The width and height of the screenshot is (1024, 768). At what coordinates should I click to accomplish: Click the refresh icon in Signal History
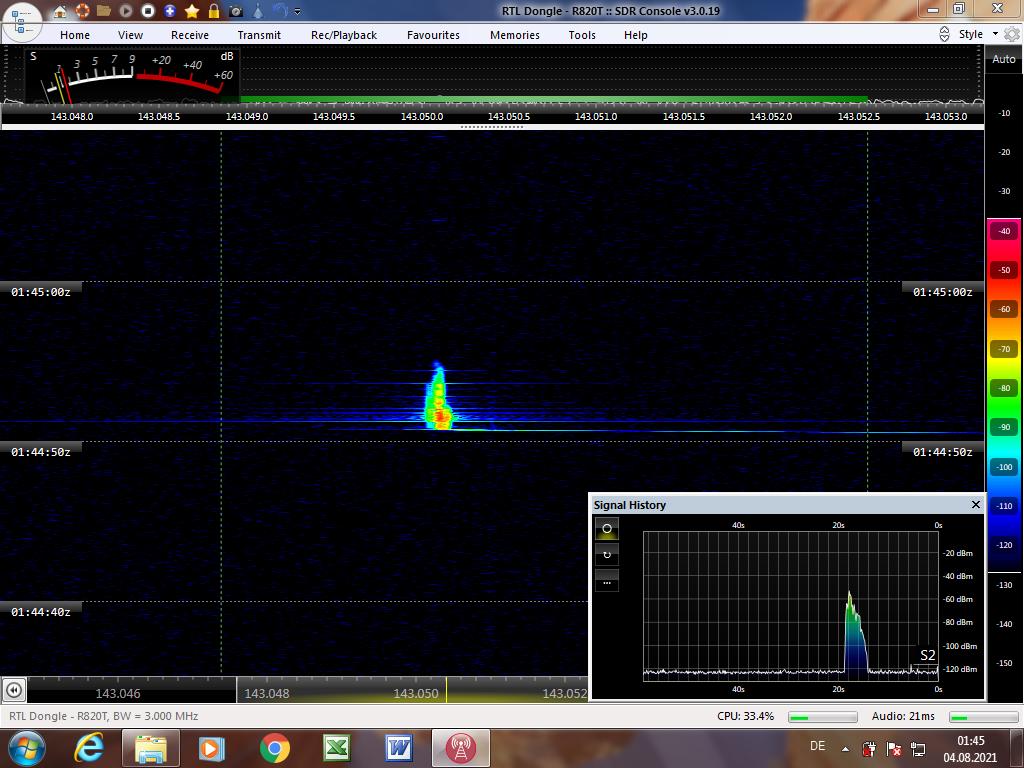click(607, 554)
